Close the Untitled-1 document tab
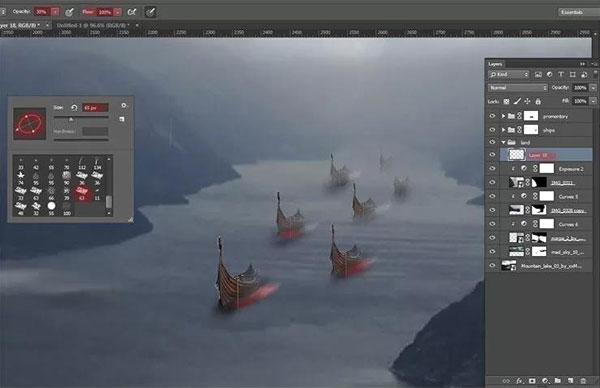The width and height of the screenshot is (600, 388). point(137,25)
